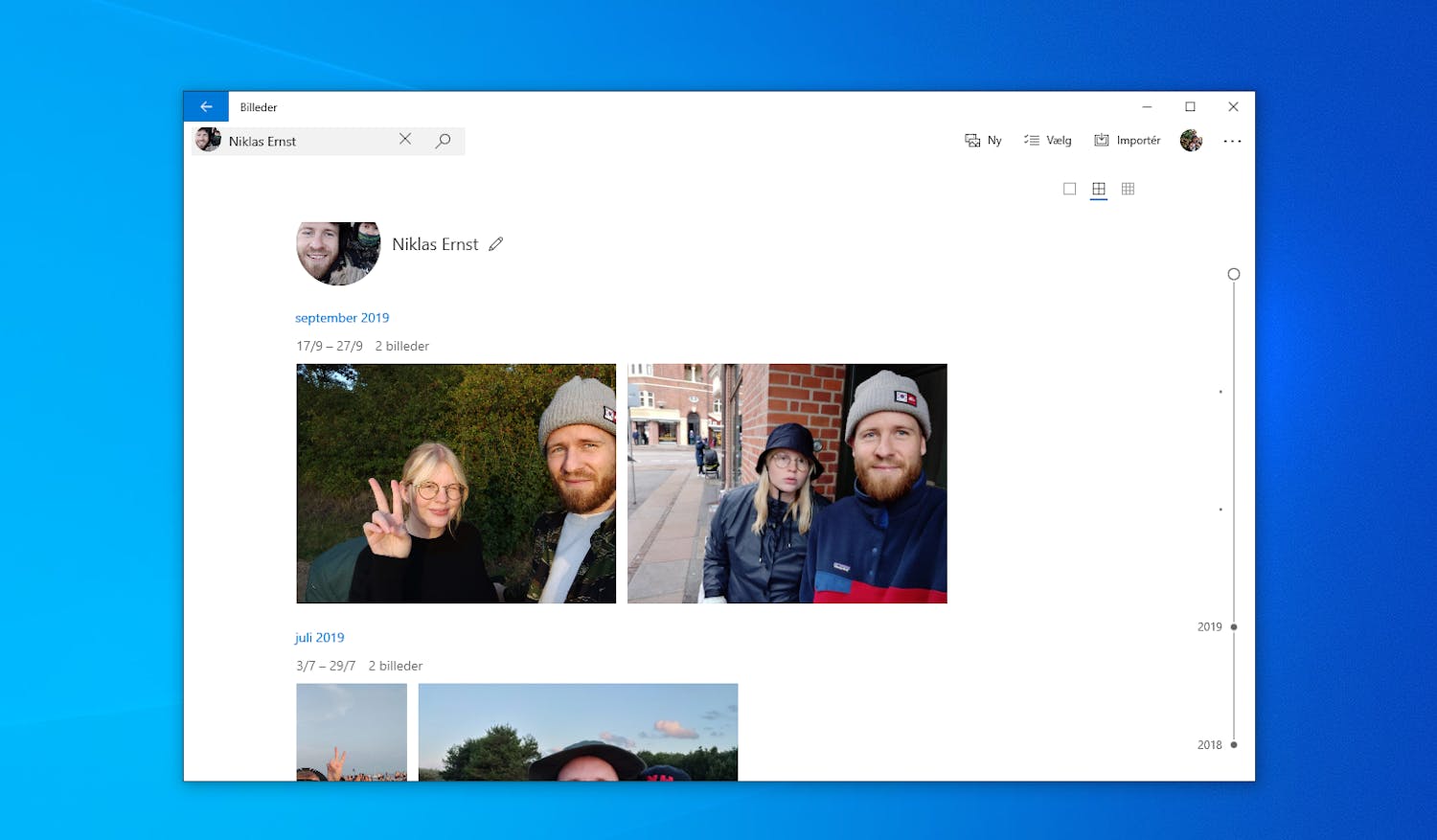Keep the medium grid view selected
Screen dimensions: 1437x840
1098,189
